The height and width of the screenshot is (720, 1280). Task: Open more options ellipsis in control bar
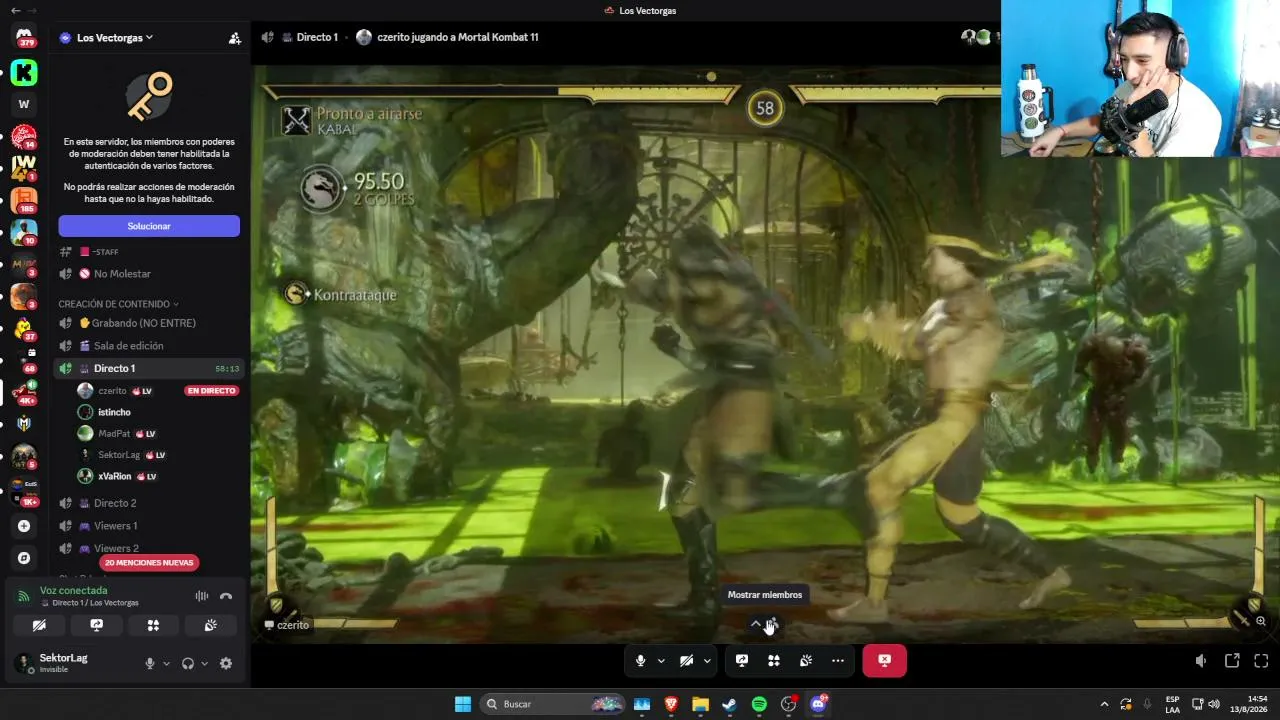tap(838, 661)
